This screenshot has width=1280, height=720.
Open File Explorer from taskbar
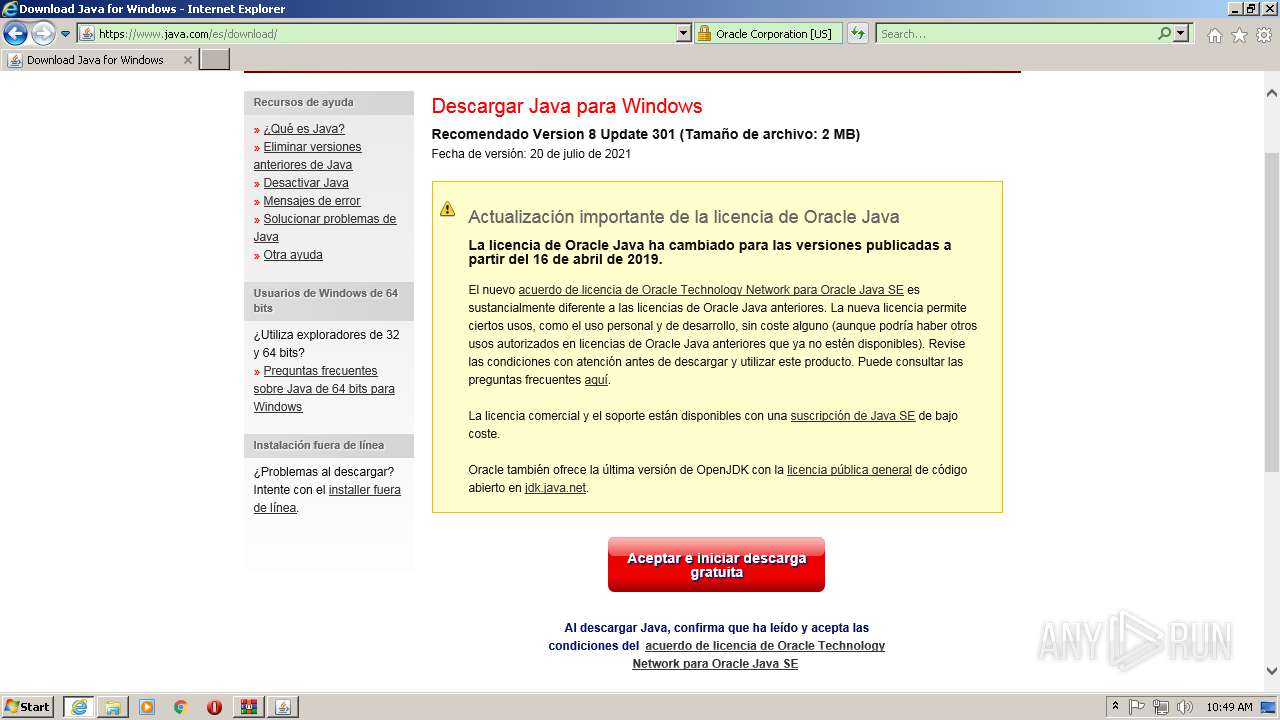[x=113, y=707]
